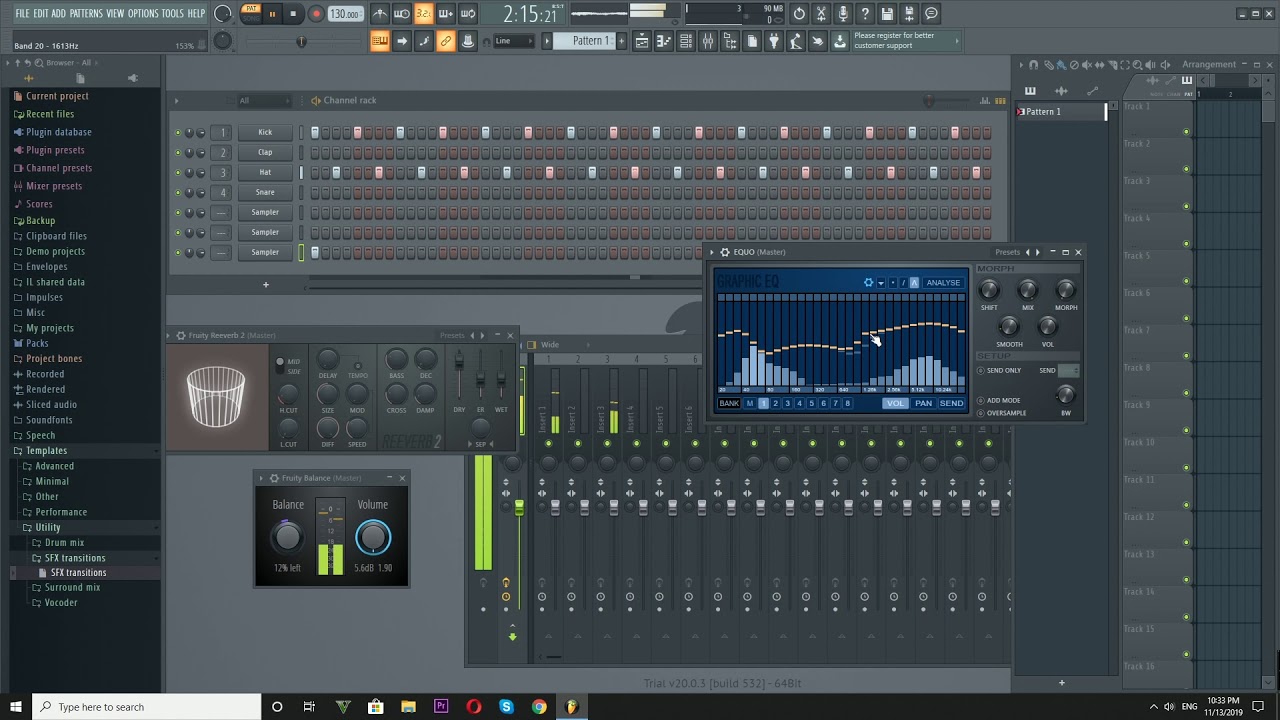This screenshot has height=720, width=1280.
Task: Click the Snare channel name button
Action: pyautogui.click(x=265, y=192)
